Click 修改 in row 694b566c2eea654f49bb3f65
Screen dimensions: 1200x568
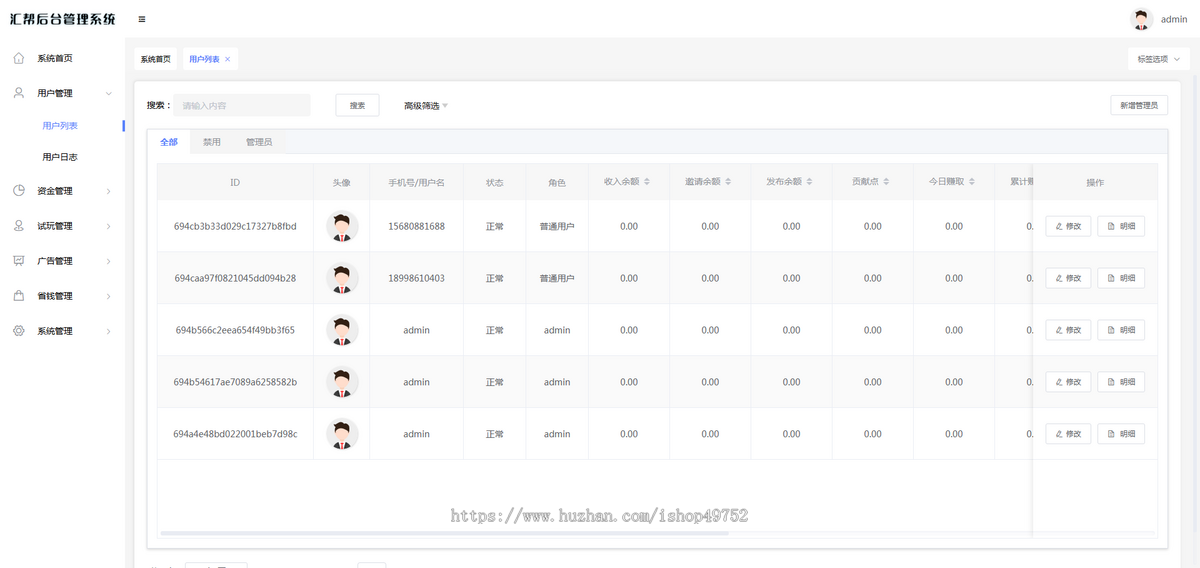[1068, 330]
